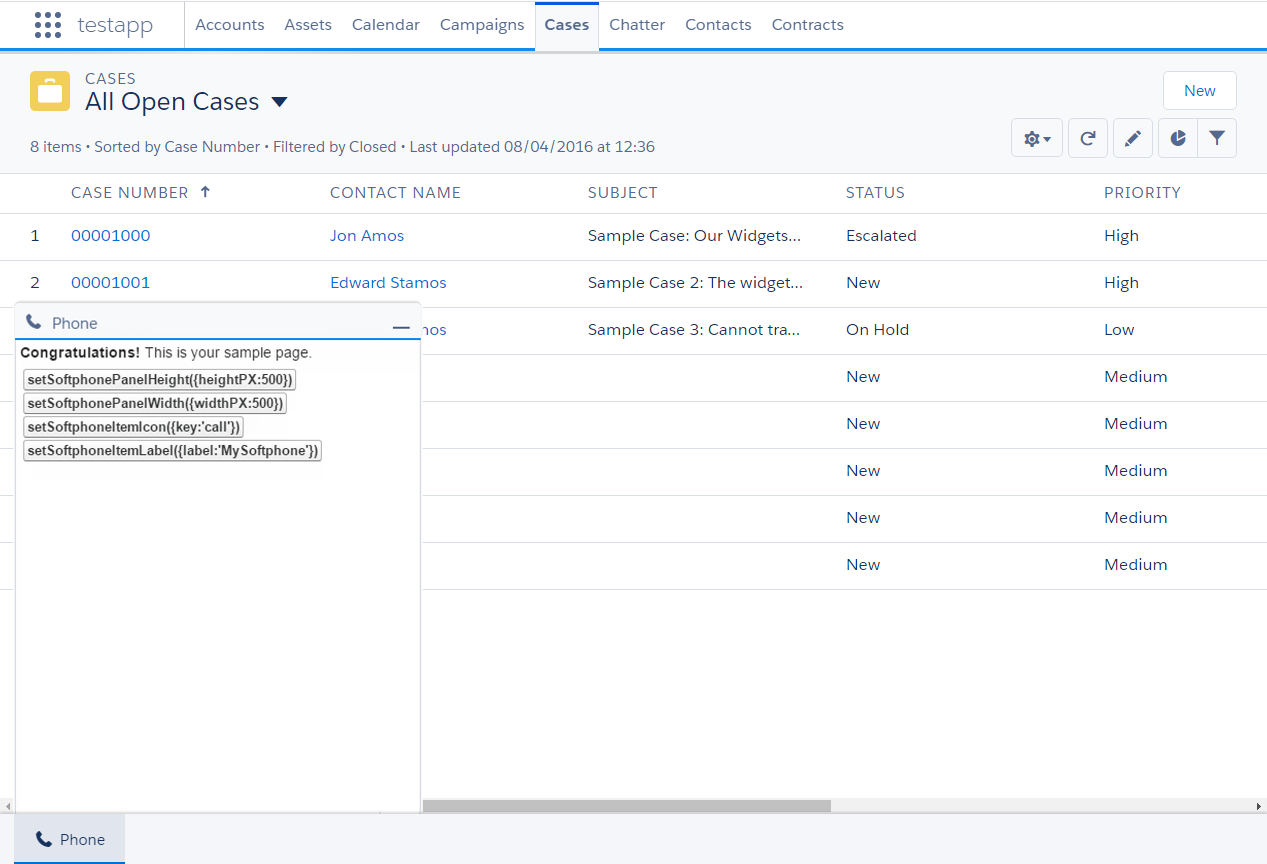Click the New button to create a case
1267x864 pixels.
pos(1199,90)
